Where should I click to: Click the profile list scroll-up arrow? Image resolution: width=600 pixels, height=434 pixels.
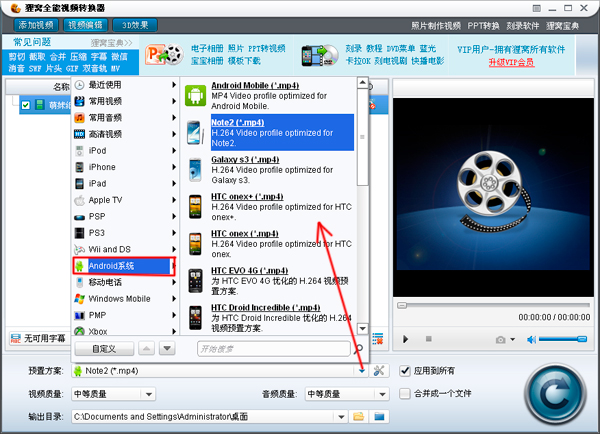click(x=362, y=83)
